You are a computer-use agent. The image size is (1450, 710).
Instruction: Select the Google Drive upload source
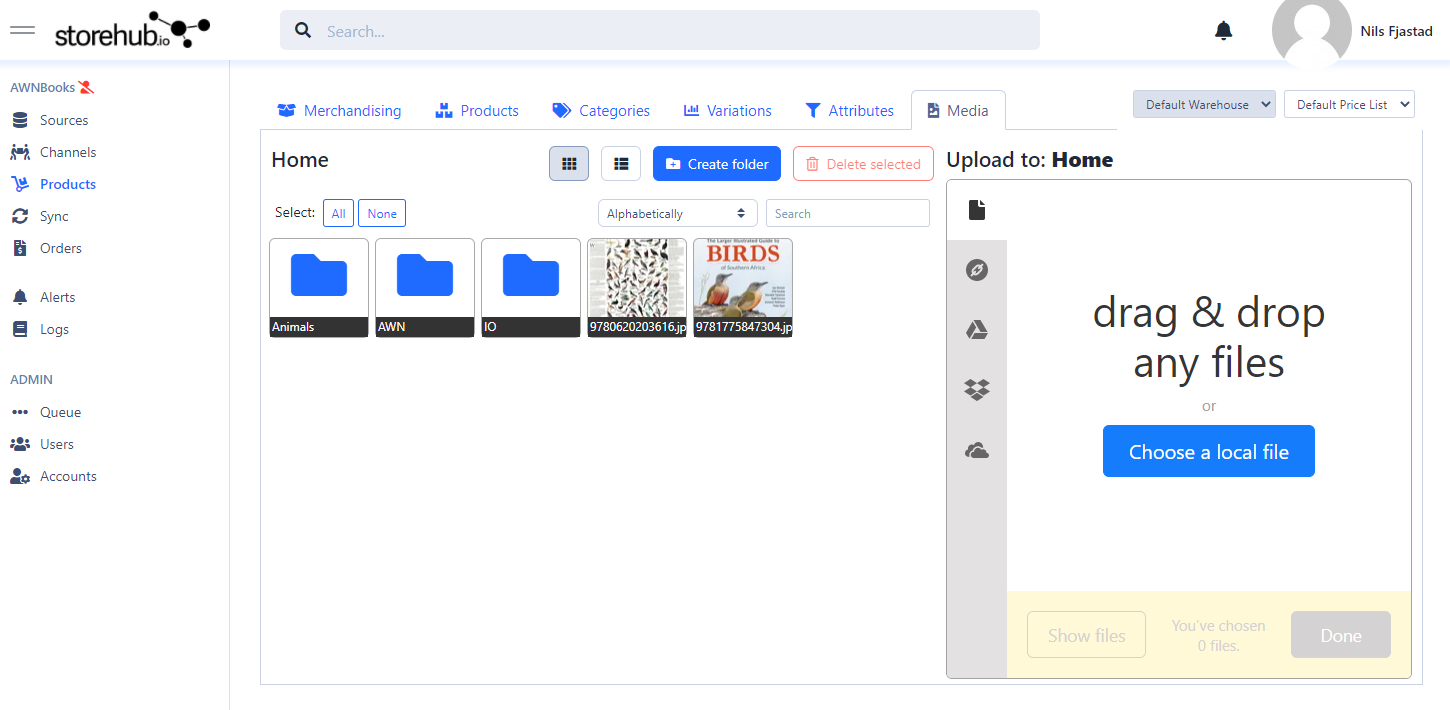(977, 330)
